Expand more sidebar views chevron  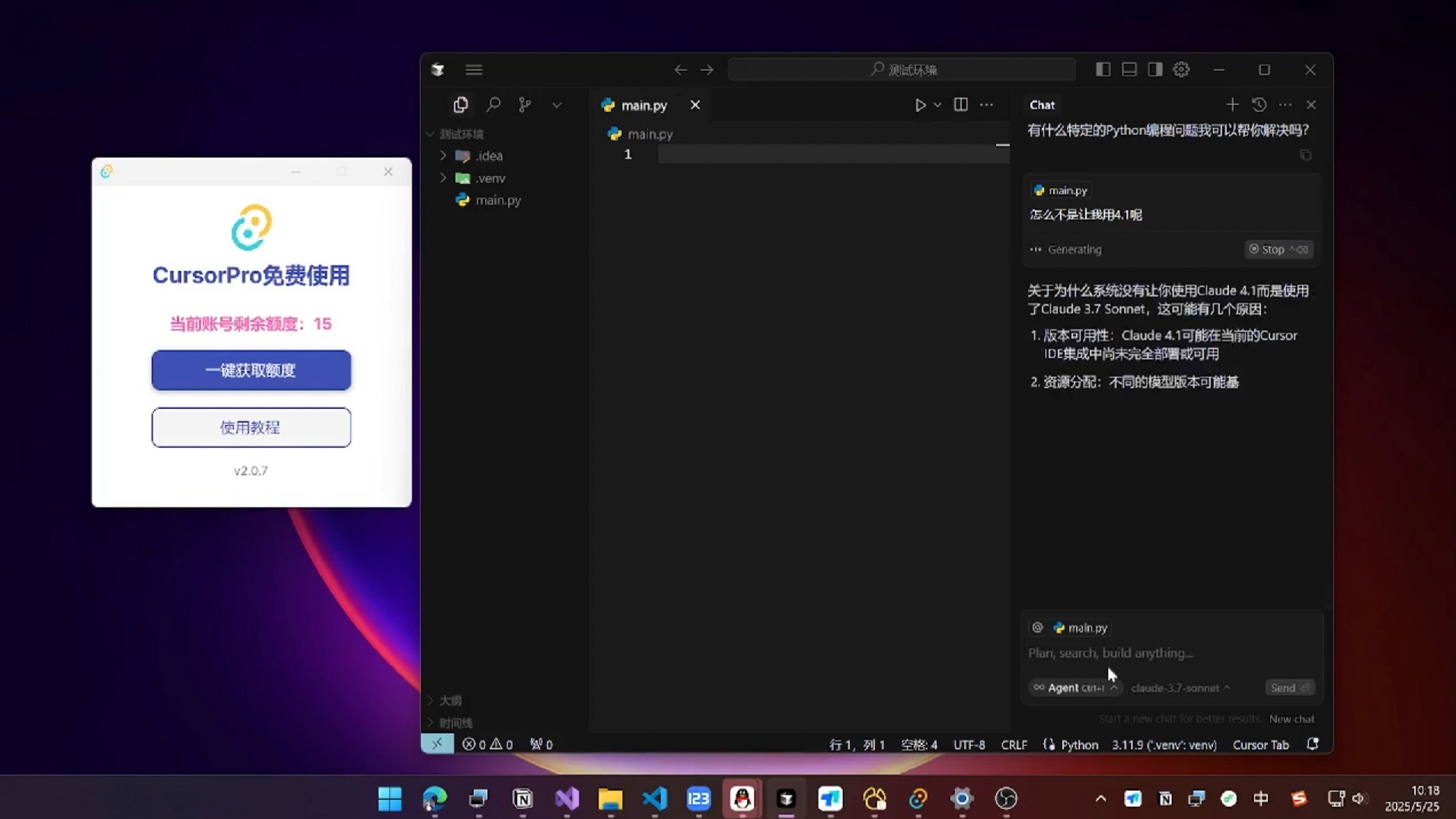click(557, 105)
